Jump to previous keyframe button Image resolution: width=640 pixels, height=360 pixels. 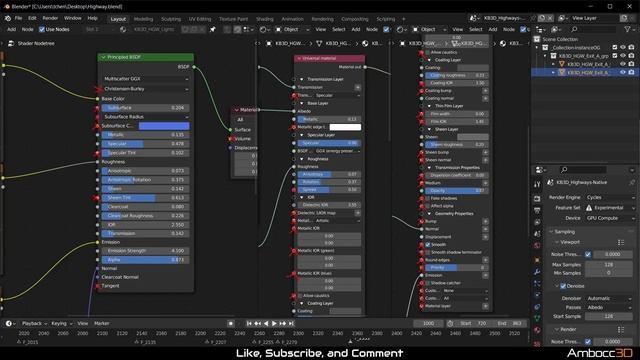tap(258, 323)
